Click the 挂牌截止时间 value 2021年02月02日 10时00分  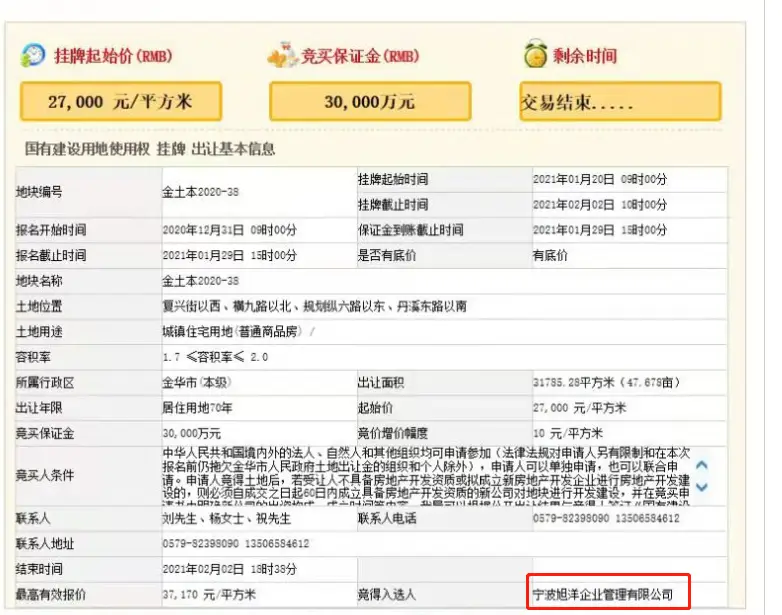(599, 205)
